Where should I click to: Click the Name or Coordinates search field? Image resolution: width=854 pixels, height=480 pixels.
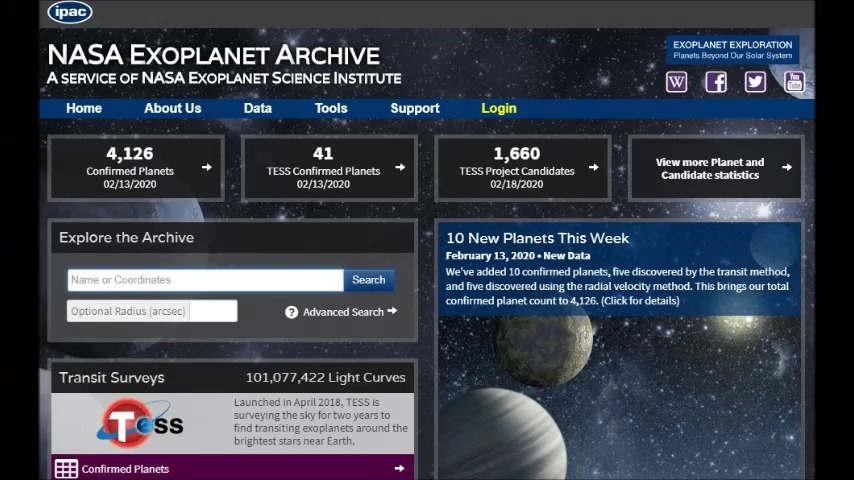coord(205,280)
